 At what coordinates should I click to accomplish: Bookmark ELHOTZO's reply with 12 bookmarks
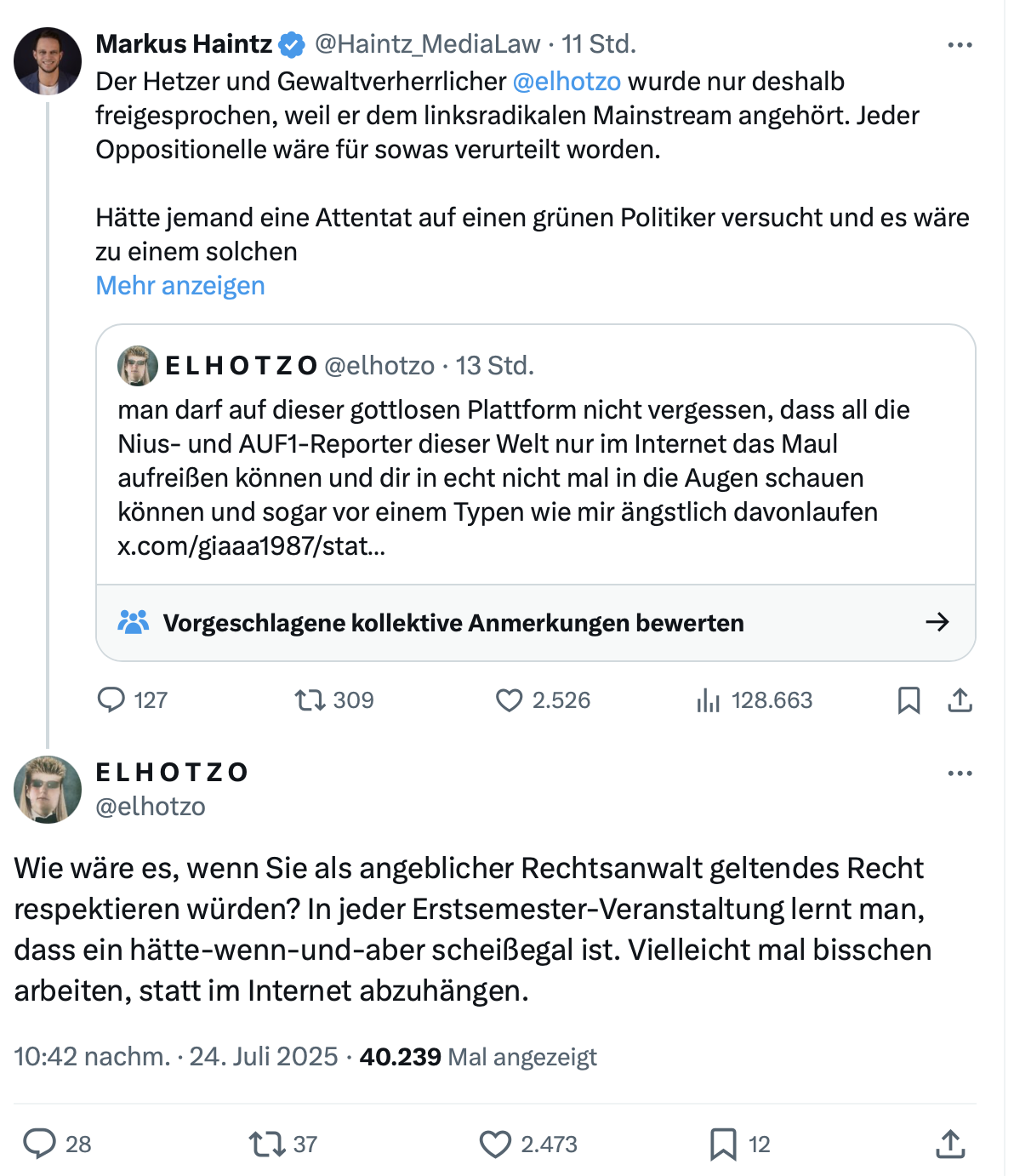(x=723, y=1144)
